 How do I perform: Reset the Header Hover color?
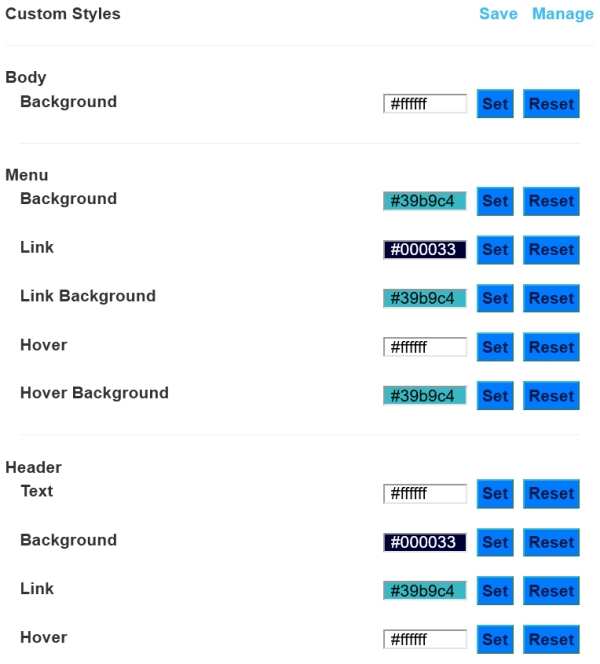click(551, 640)
